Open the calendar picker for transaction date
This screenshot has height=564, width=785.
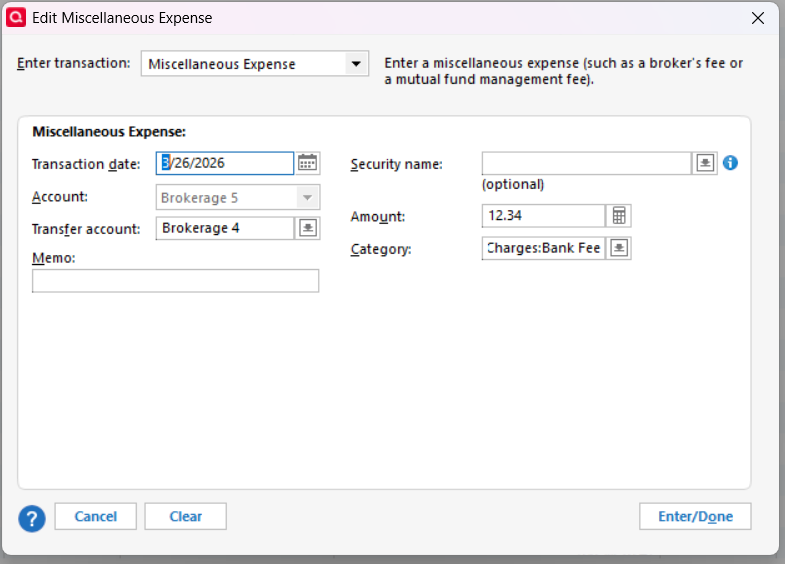point(307,163)
